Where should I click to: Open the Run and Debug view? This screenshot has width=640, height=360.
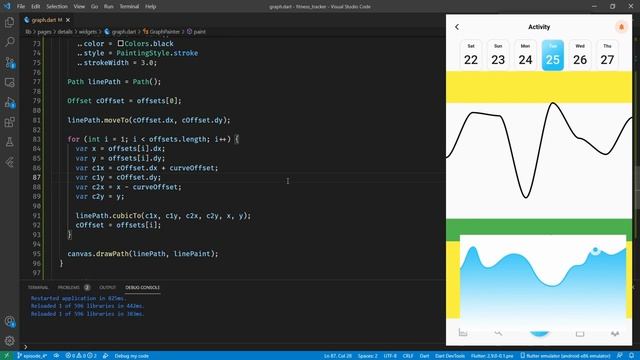click(9, 102)
